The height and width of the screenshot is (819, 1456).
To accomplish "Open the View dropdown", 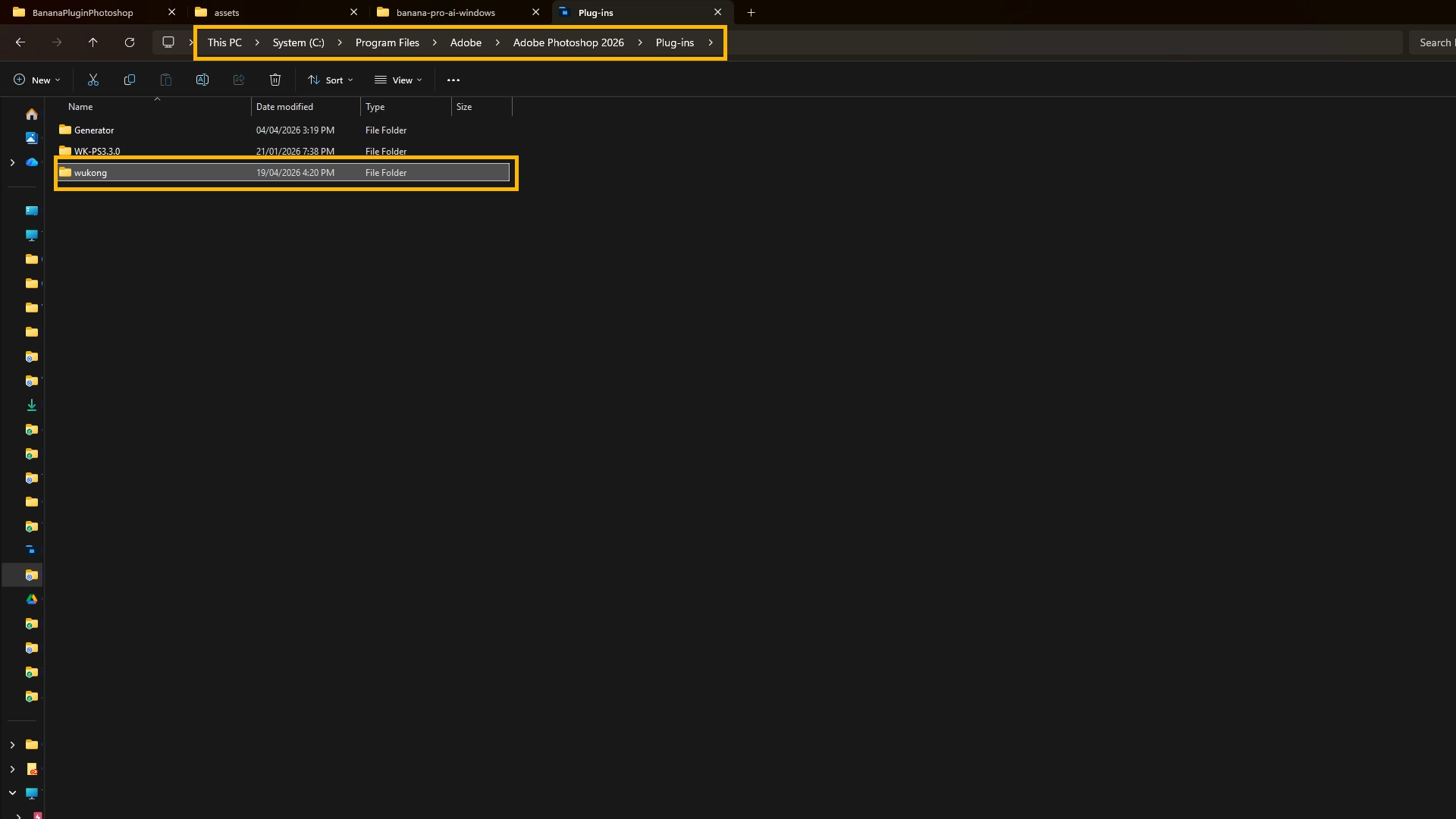I will [397, 80].
